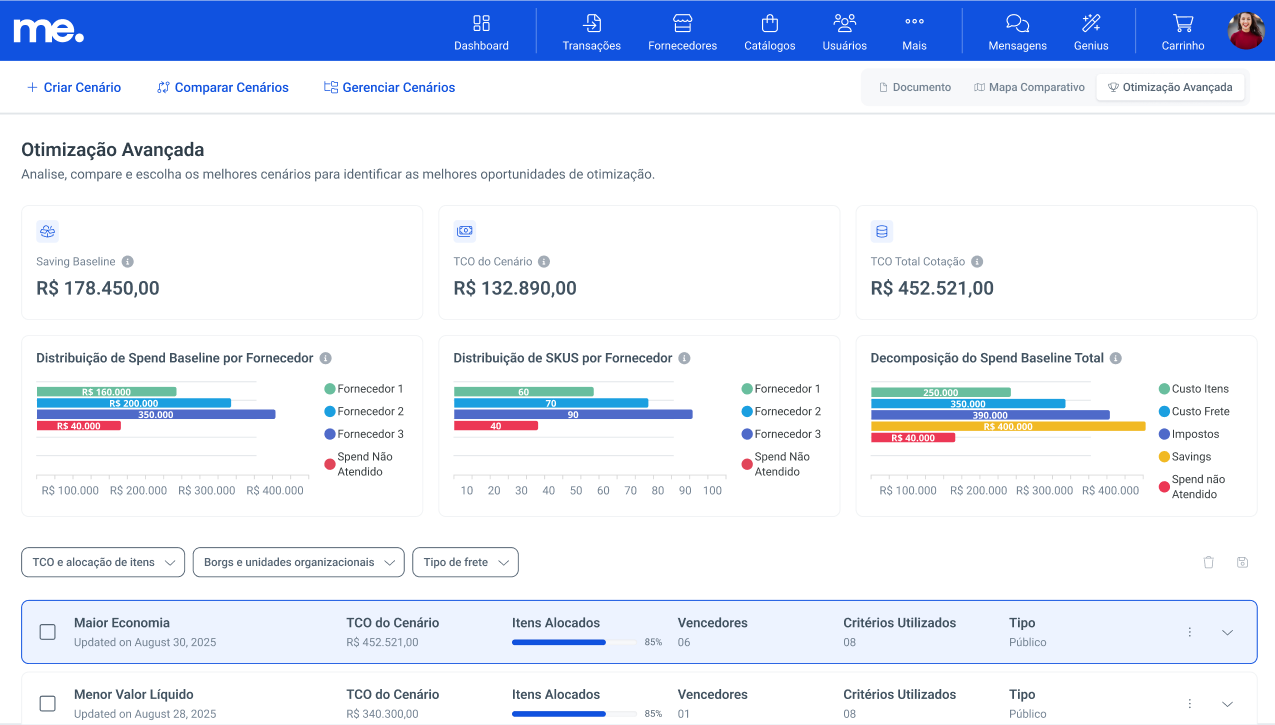Viewport: 1275px width, 725px height.
Task: Click the Custo Frete legend entry
Action: click(x=1194, y=412)
